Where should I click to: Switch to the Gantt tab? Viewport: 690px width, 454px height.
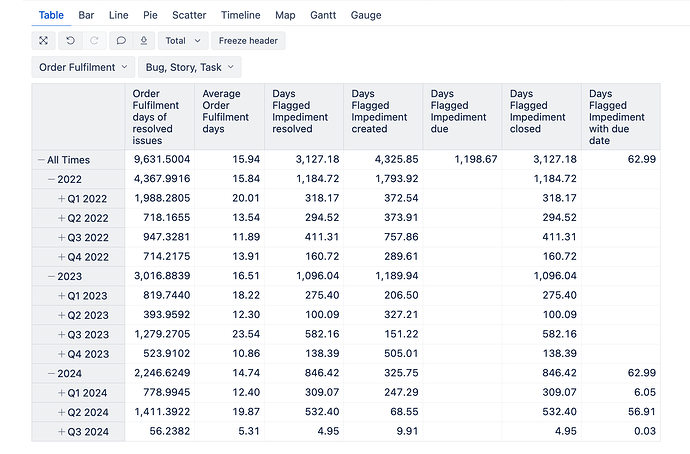[x=323, y=16]
